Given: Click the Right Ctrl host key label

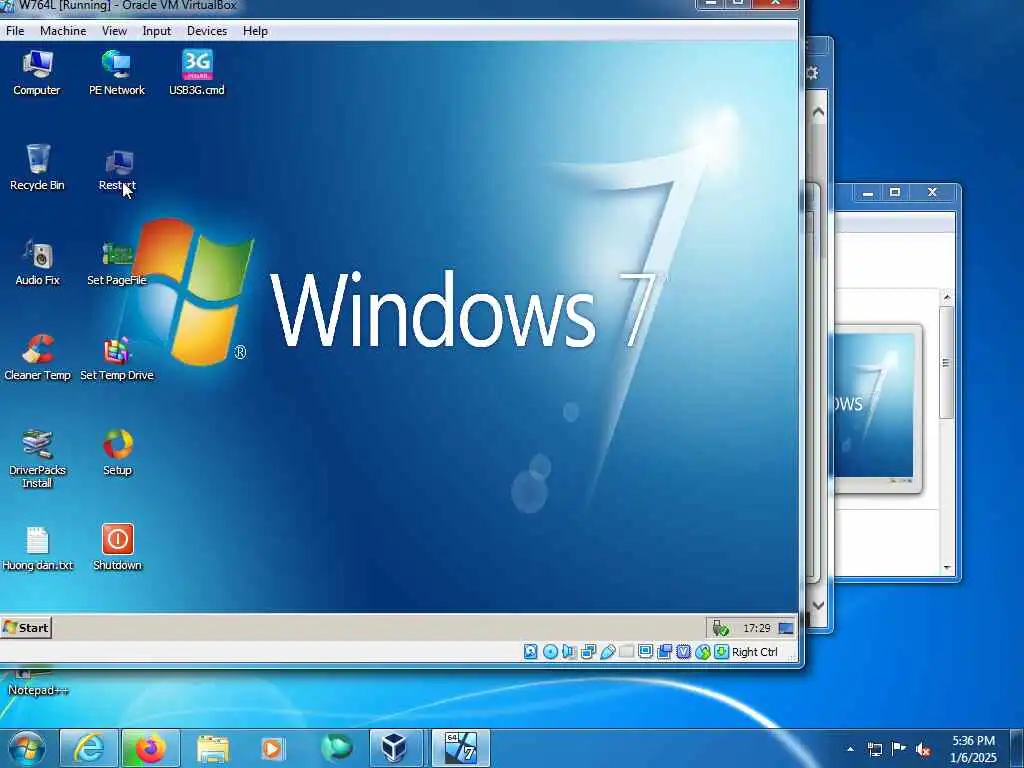Looking at the screenshot, I should 754,652.
